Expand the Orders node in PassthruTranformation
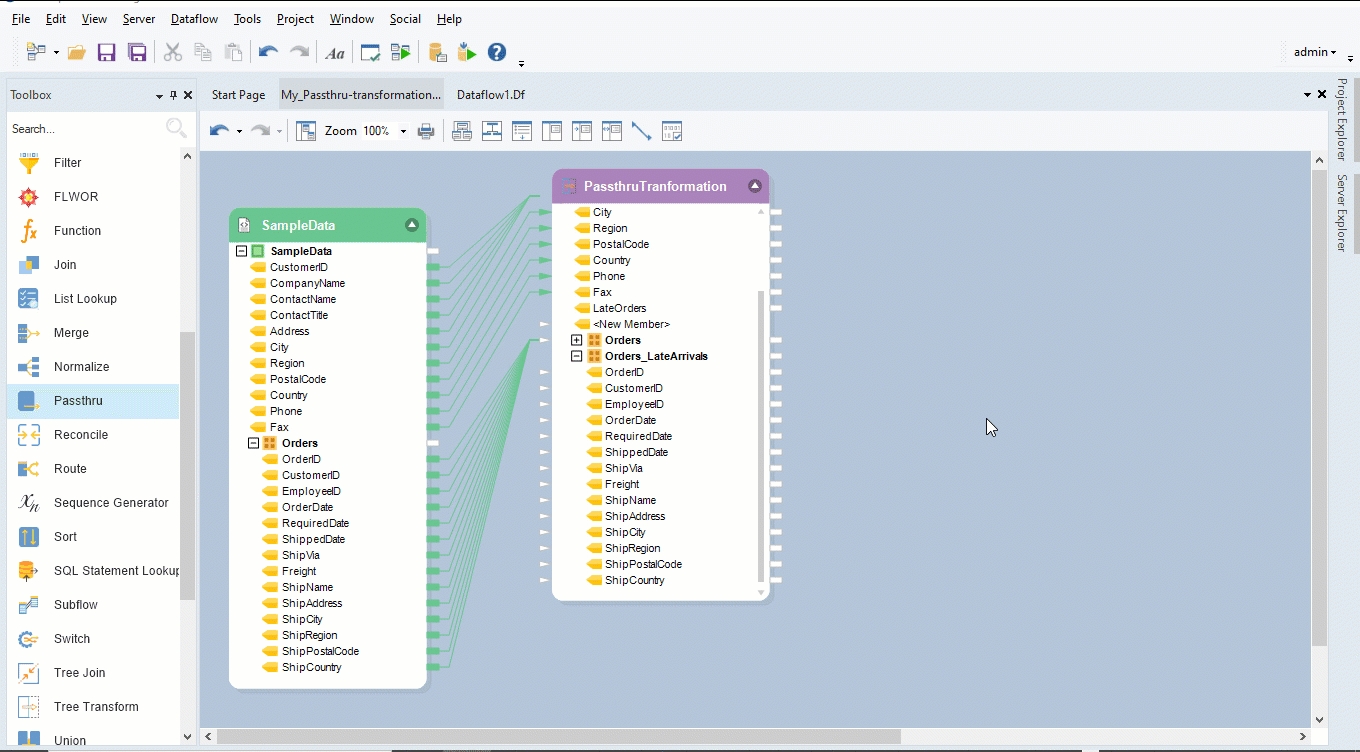The width and height of the screenshot is (1360, 752). click(577, 340)
